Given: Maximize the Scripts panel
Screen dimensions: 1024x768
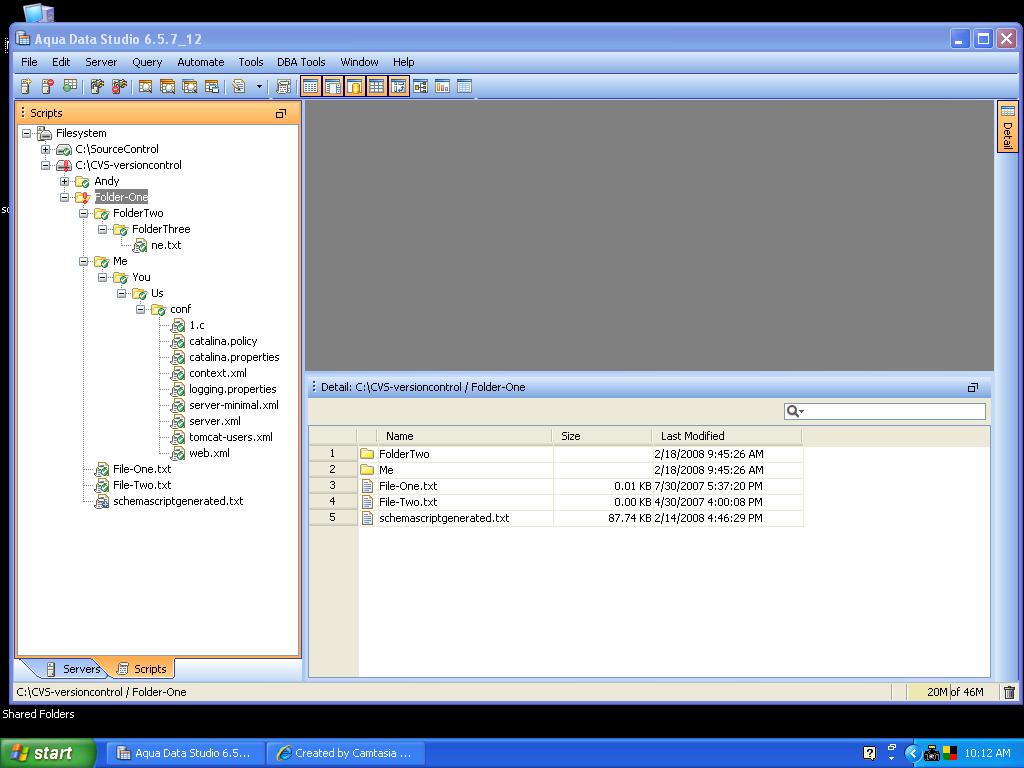Looking at the screenshot, I should click(281, 114).
